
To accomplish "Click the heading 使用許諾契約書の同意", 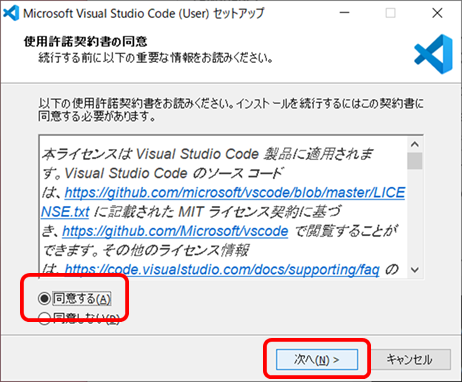I will (86, 42).
